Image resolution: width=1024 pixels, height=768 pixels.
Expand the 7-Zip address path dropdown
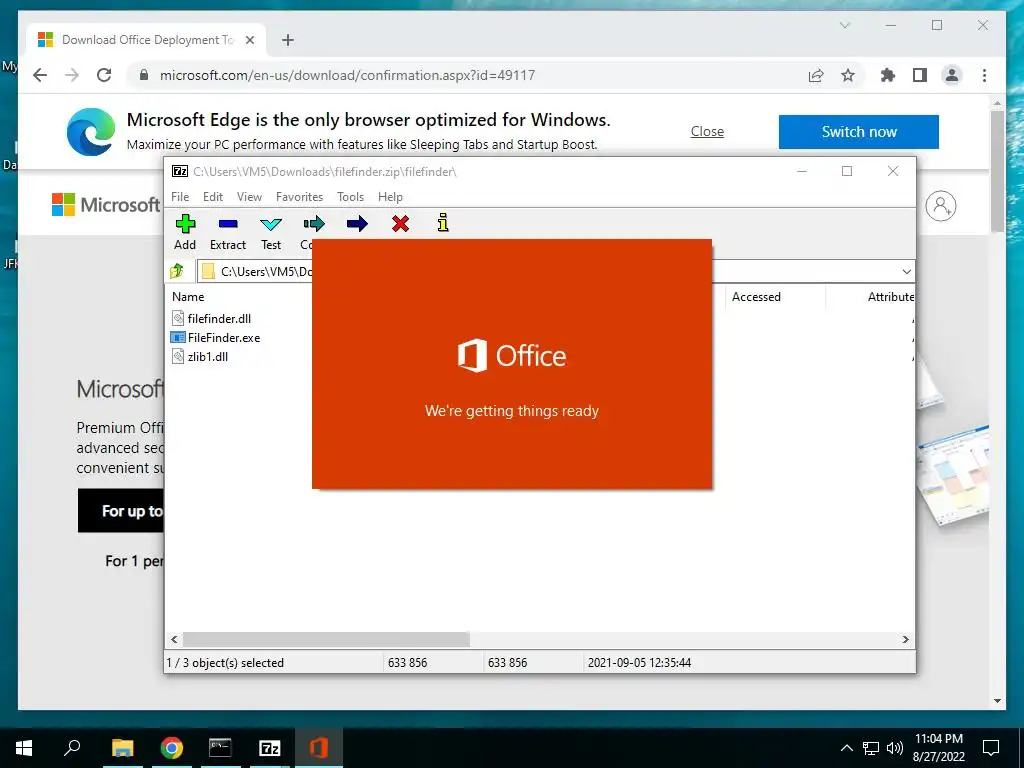[x=906, y=272]
